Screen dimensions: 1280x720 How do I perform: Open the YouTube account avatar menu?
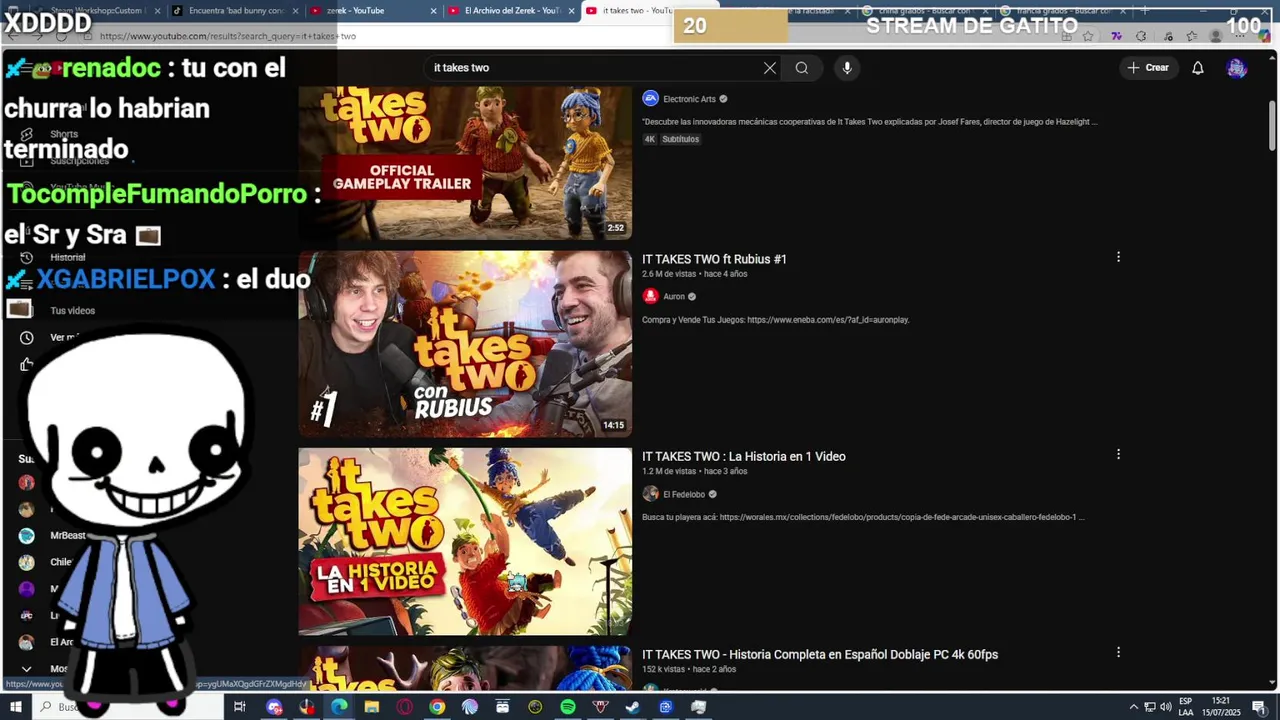point(1237,68)
